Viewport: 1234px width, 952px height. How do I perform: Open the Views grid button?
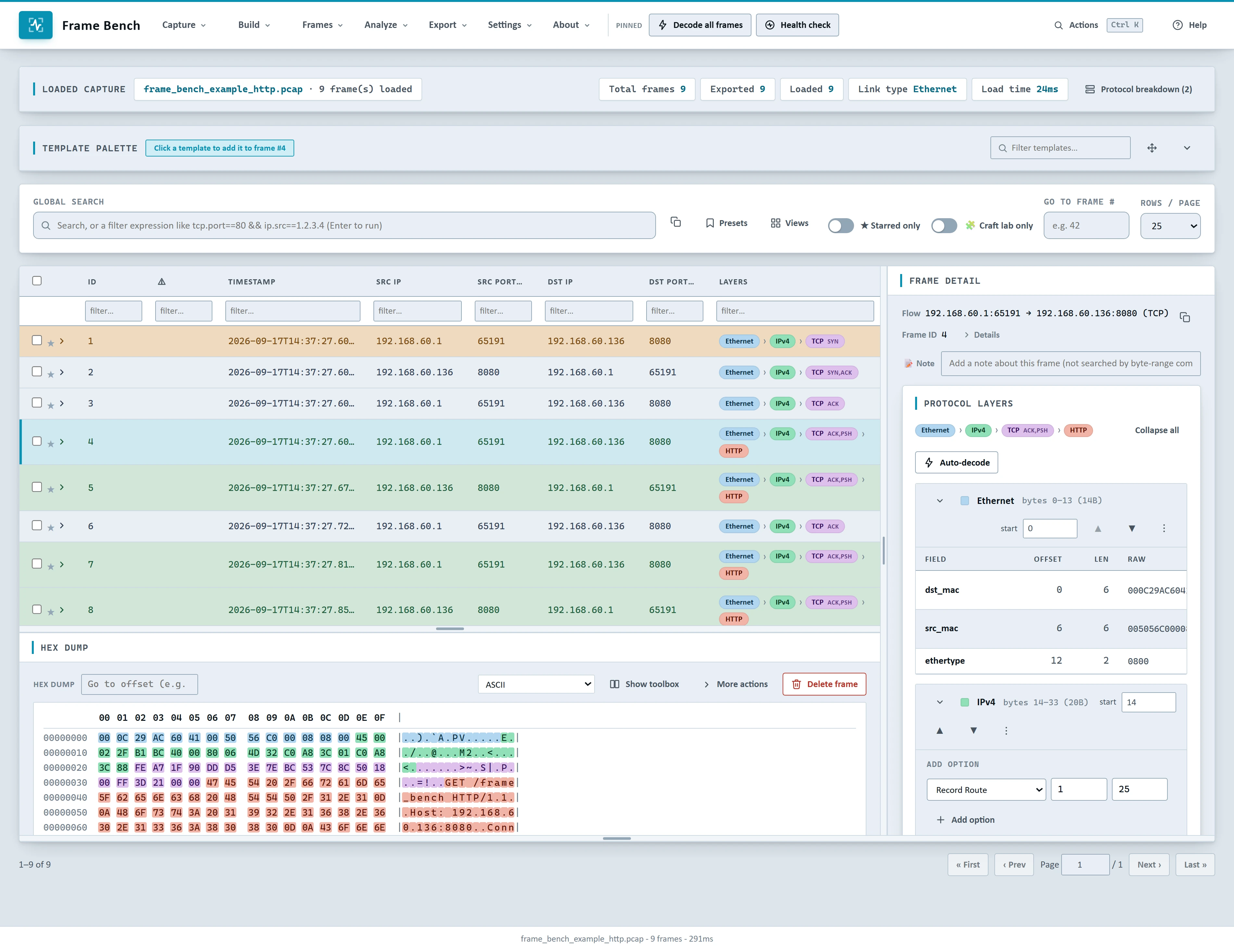click(x=790, y=223)
